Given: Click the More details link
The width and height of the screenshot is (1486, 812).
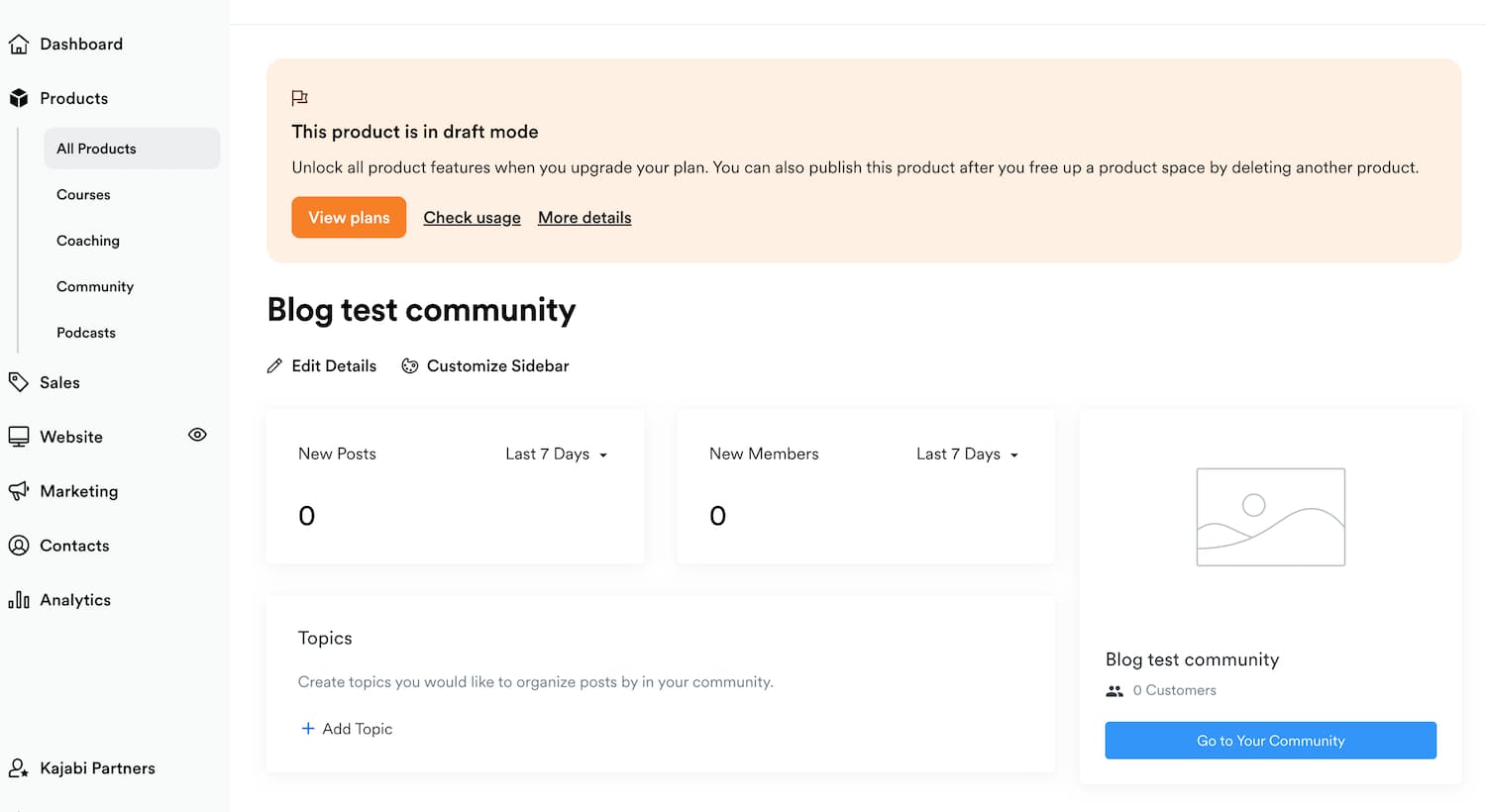Looking at the screenshot, I should tap(584, 218).
